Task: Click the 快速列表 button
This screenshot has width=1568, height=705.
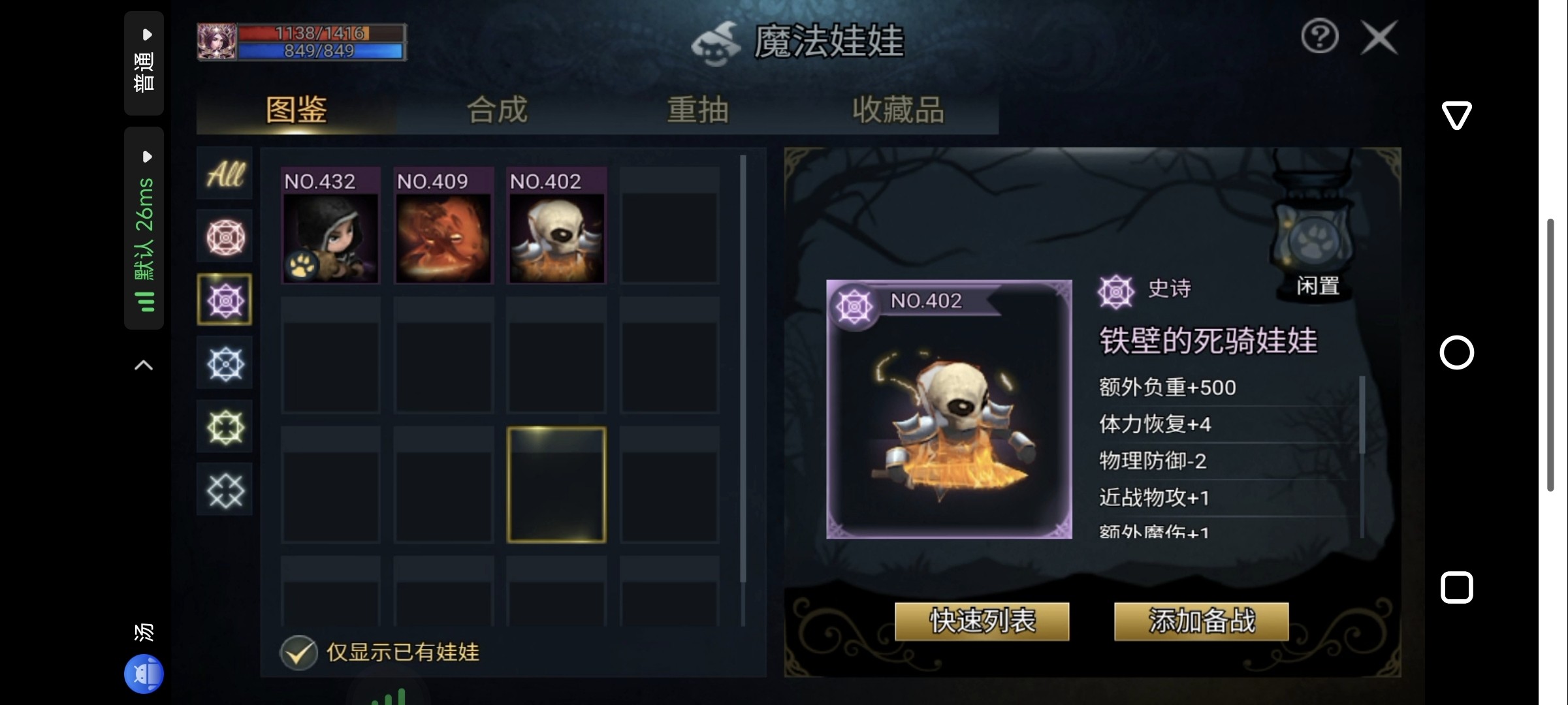Action: pyautogui.click(x=982, y=621)
